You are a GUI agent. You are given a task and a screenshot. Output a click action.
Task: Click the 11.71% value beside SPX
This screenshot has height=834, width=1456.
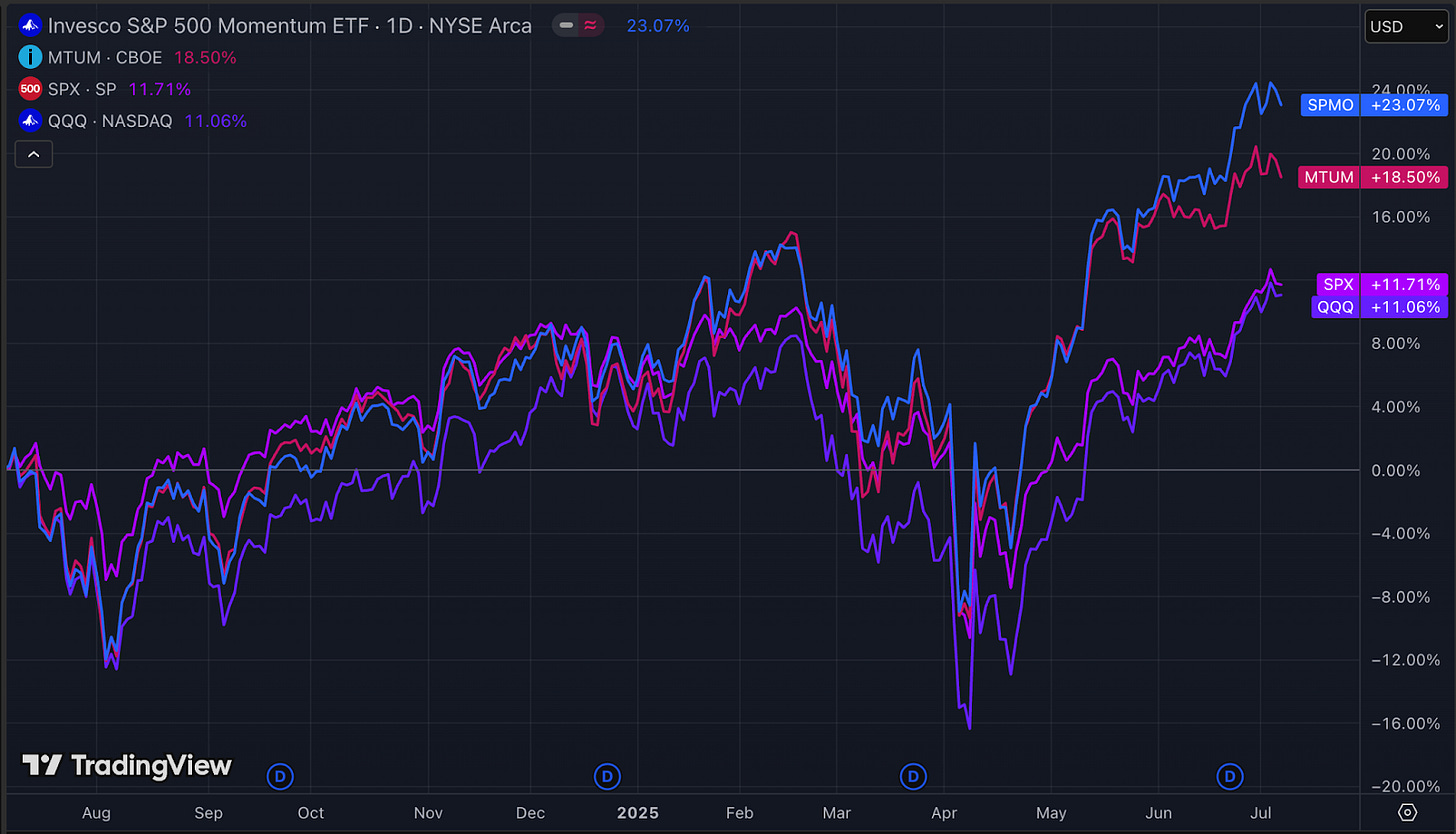[159, 90]
